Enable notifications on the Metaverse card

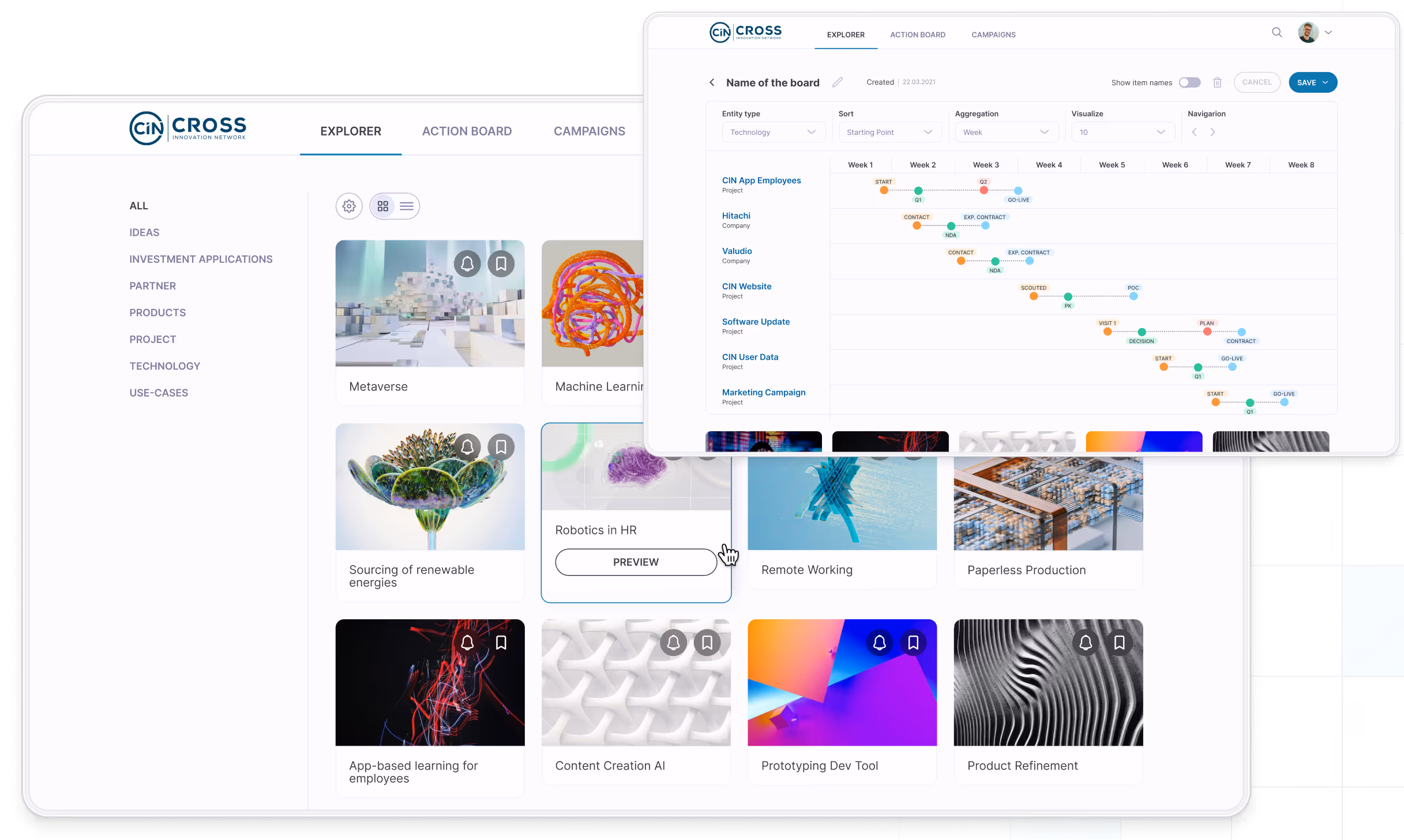467,263
